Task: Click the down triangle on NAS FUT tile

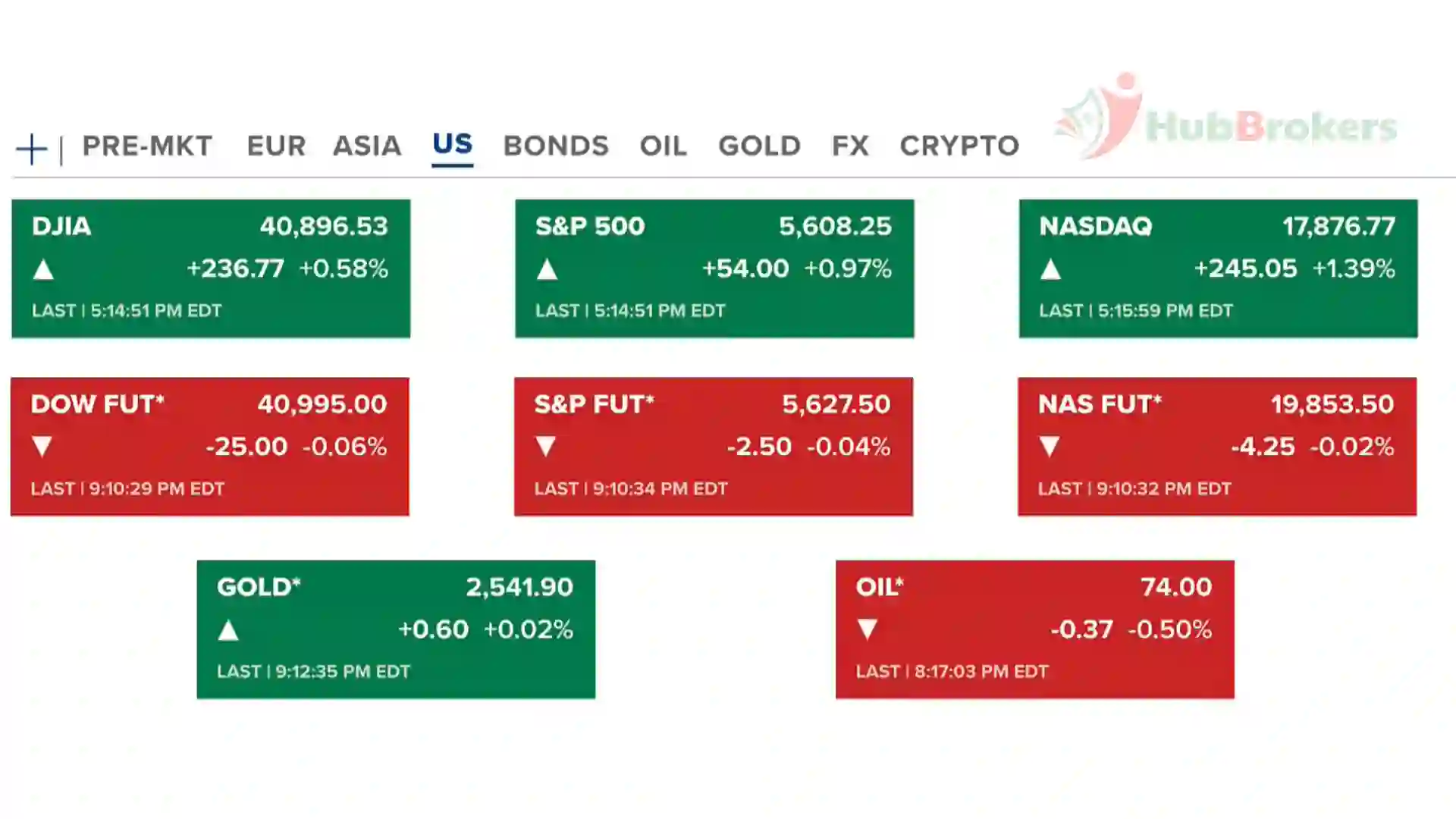Action: click(x=1049, y=447)
